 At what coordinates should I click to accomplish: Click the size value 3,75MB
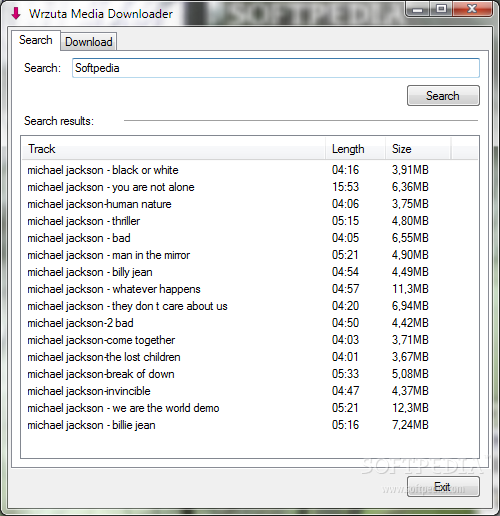pos(410,204)
